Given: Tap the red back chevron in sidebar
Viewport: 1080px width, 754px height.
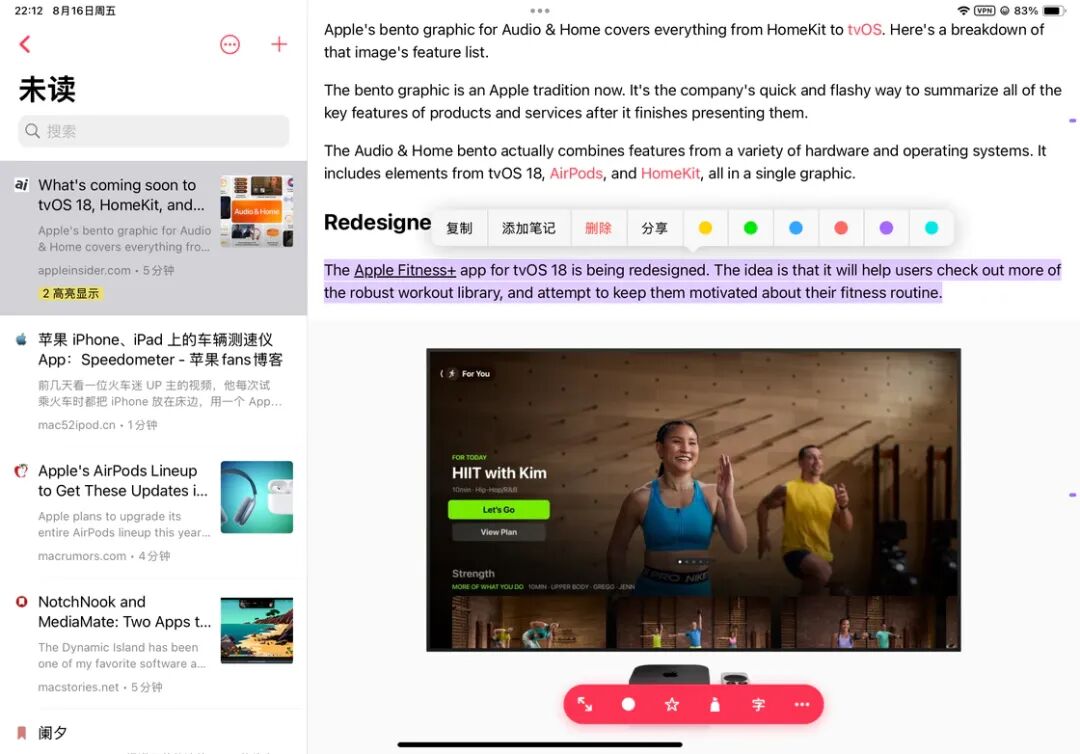Looking at the screenshot, I should 25,45.
